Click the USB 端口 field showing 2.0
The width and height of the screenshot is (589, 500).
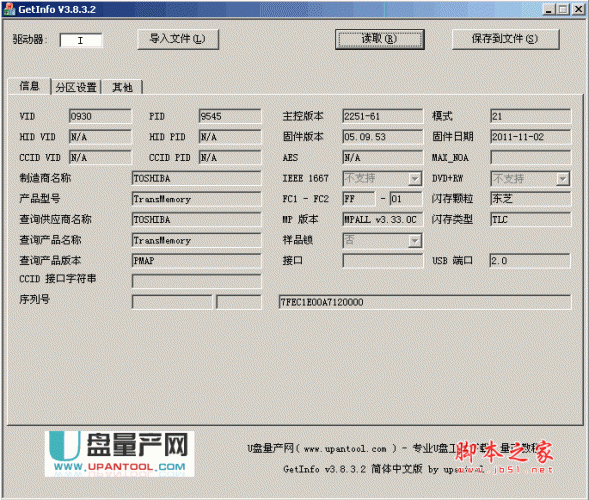click(x=530, y=261)
